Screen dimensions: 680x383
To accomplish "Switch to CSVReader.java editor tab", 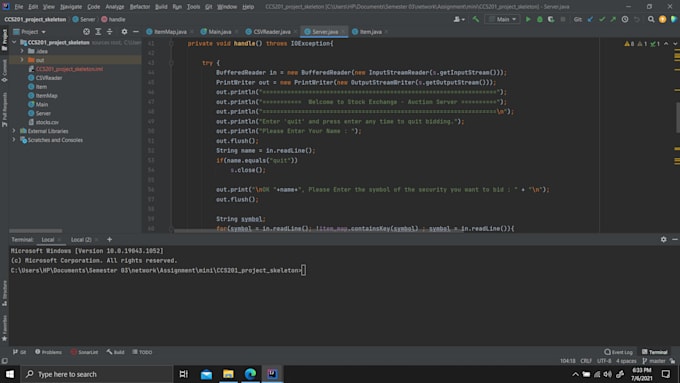I will [x=271, y=32].
